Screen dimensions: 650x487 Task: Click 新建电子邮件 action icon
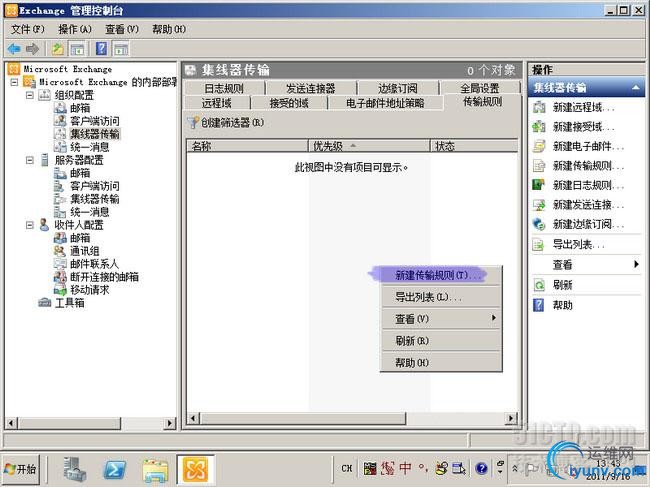click(538, 146)
